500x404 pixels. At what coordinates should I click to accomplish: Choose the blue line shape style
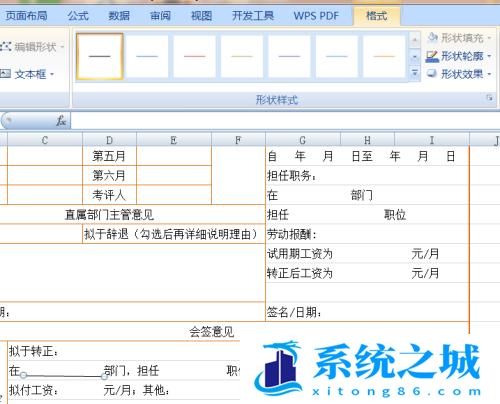click(147, 56)
